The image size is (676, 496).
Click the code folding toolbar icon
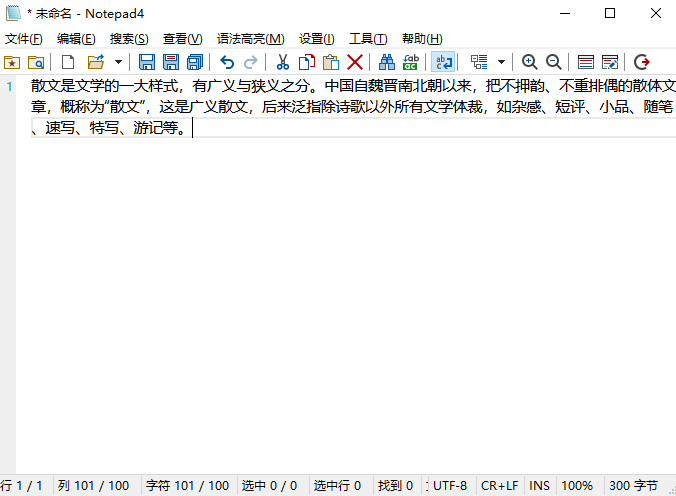479,63
